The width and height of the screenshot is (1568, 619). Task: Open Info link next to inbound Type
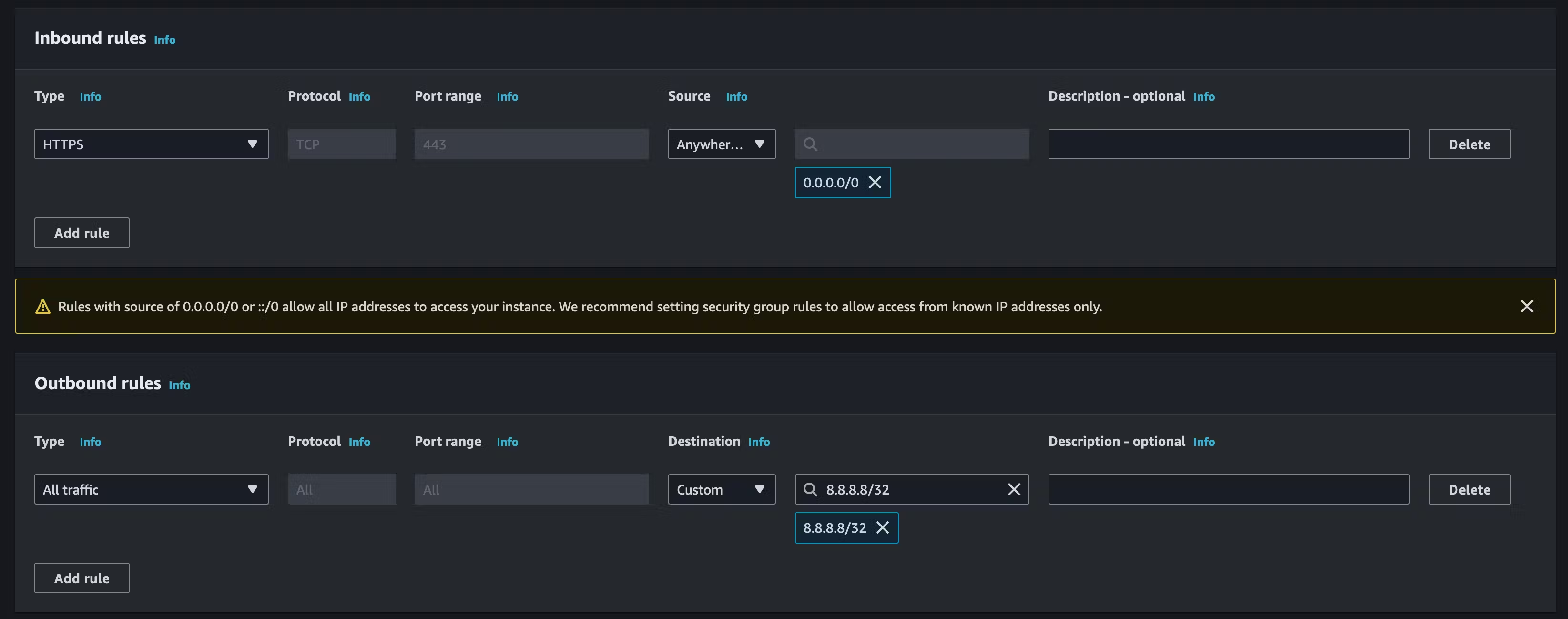90,96
